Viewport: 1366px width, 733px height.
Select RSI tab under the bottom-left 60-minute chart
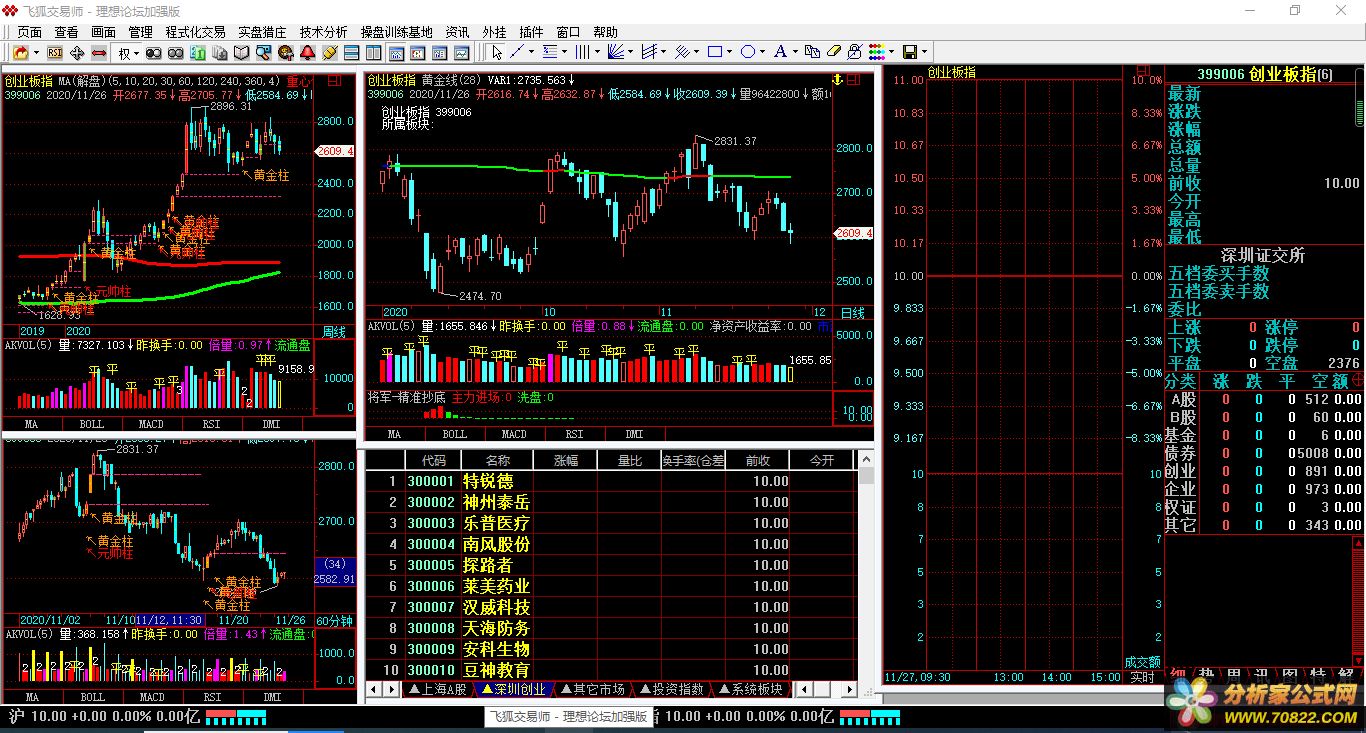pyautogui.click(x=212, y=696)
